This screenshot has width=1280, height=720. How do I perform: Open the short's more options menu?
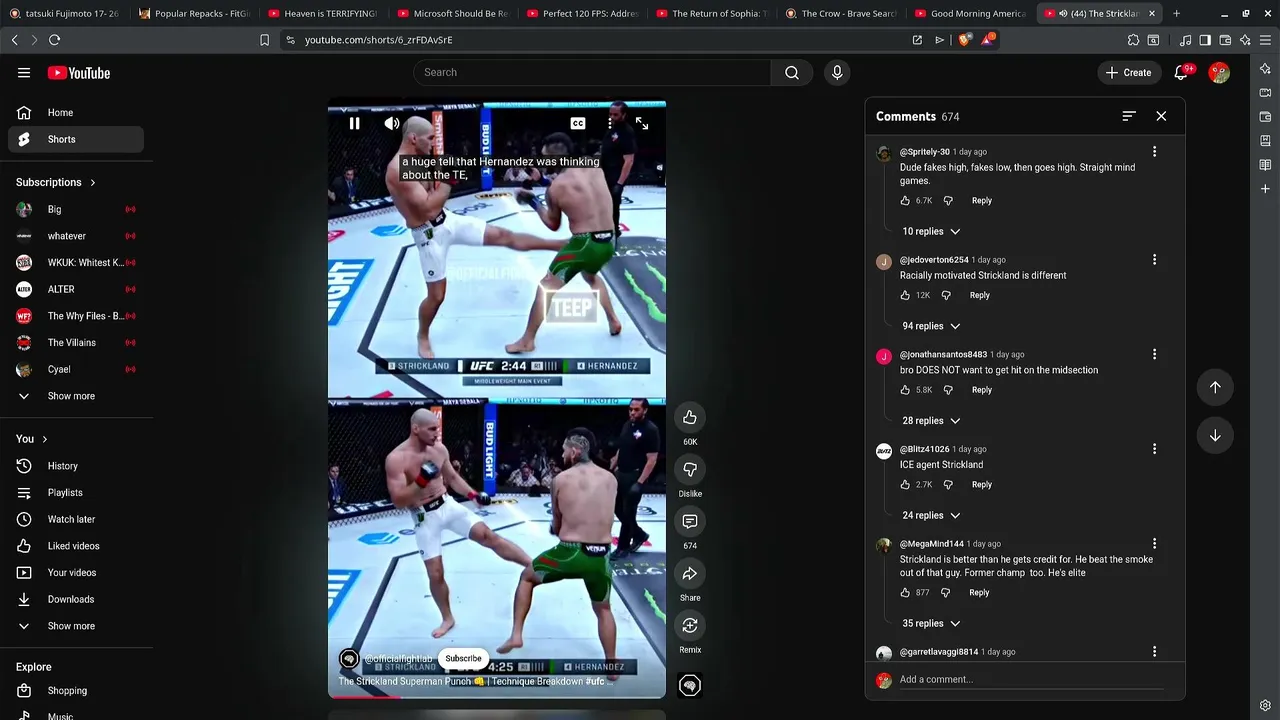click(610, 124)
